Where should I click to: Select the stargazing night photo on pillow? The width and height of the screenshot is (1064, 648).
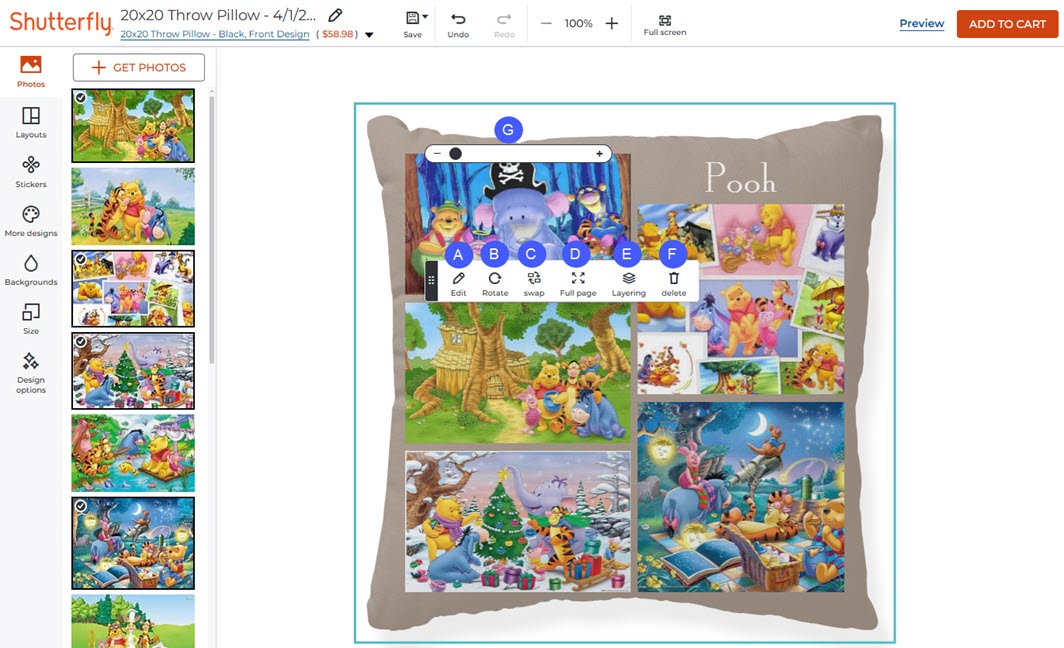tap(740, 497)
